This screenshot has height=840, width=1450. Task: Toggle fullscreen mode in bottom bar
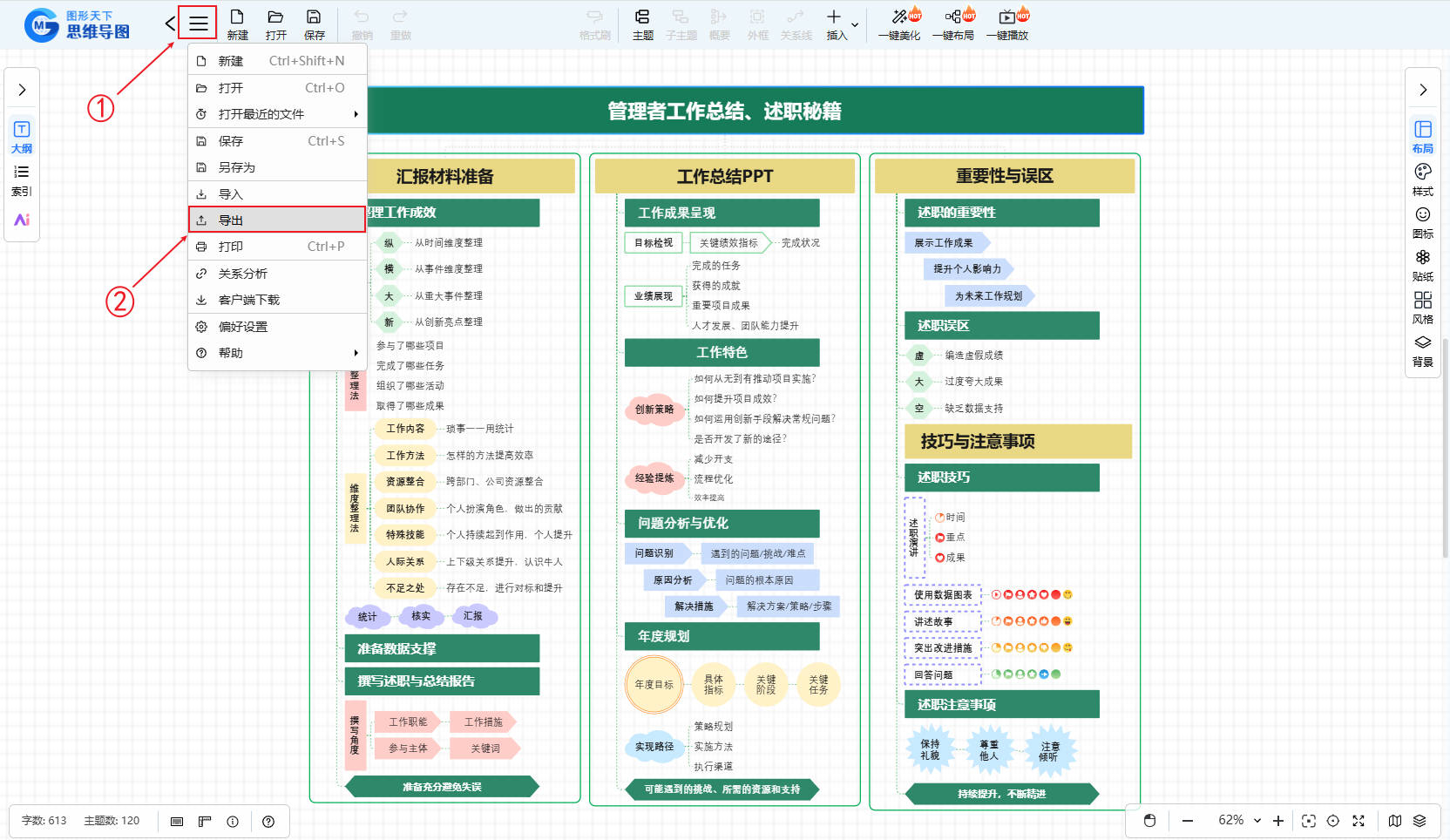[x=1358, y=821]
